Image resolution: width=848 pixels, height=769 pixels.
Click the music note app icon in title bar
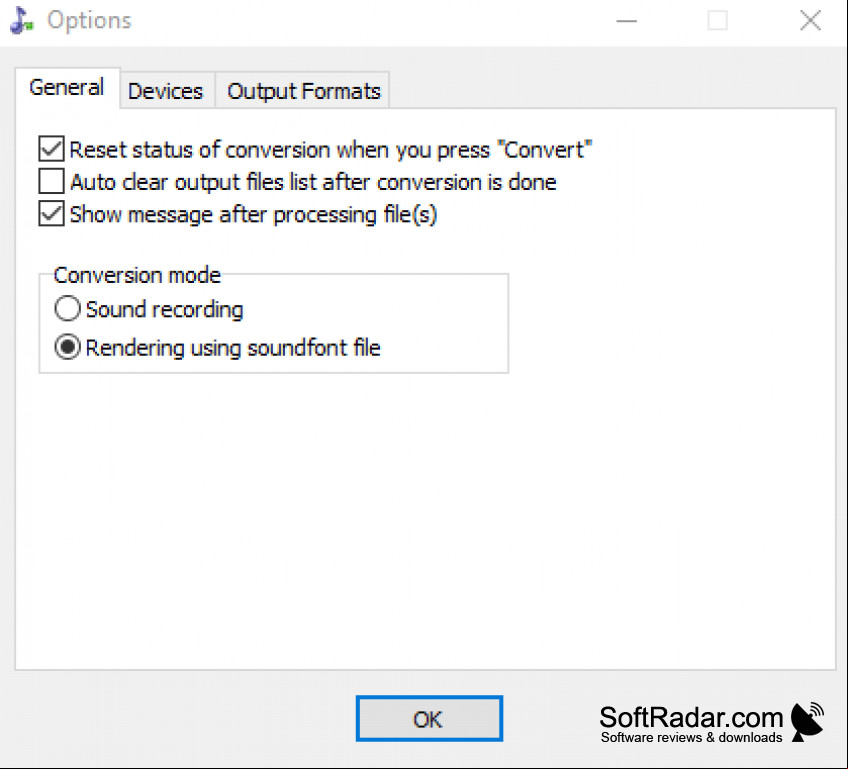point(22,21)
